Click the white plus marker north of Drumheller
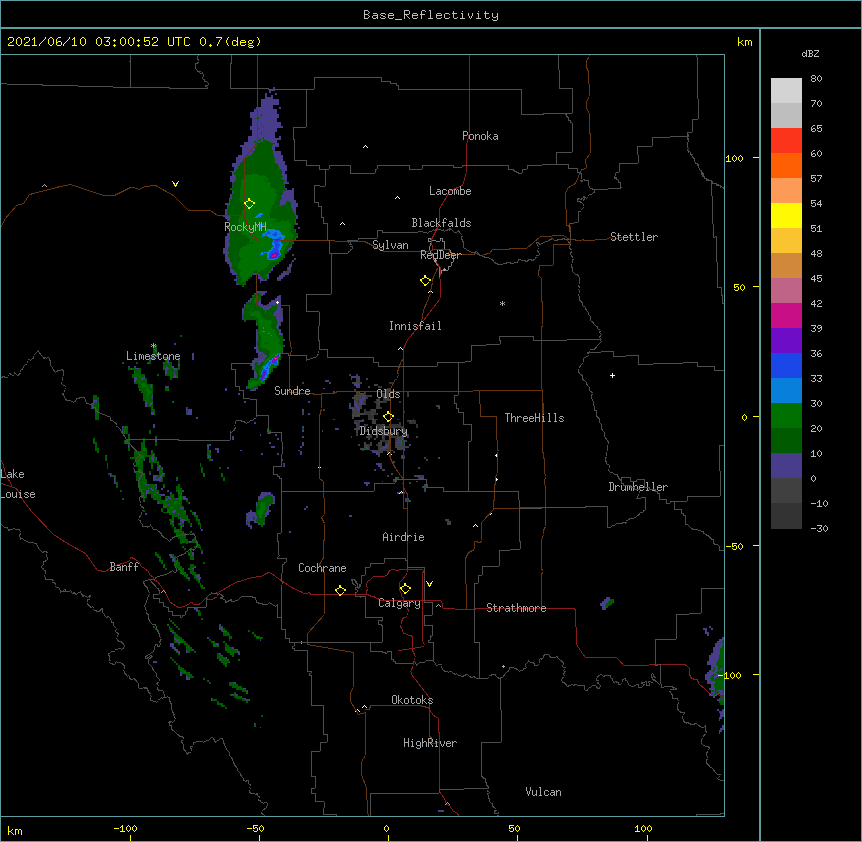 (612, 375)
